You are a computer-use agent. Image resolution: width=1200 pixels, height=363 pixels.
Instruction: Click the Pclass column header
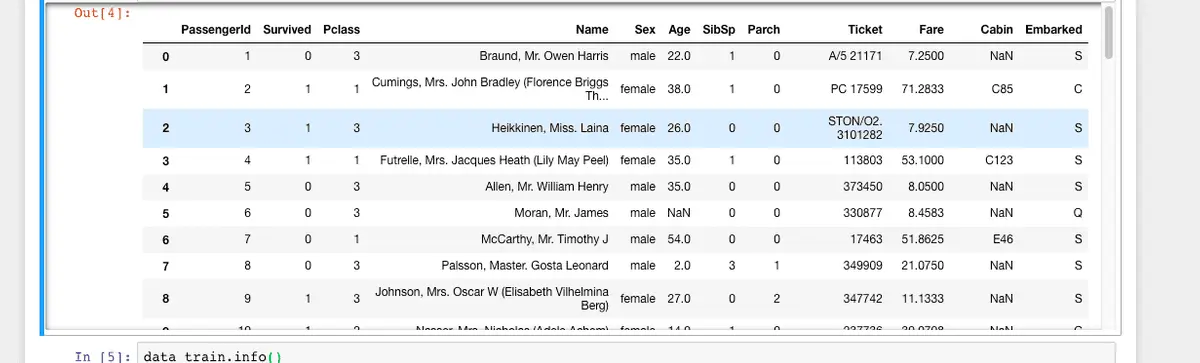coord(341,30)
